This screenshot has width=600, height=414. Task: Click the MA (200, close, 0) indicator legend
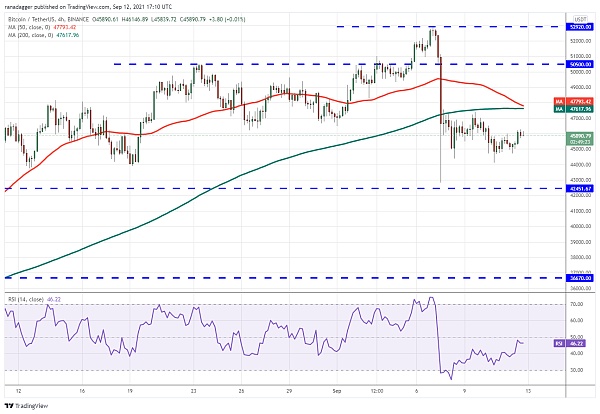coord(44,35)
